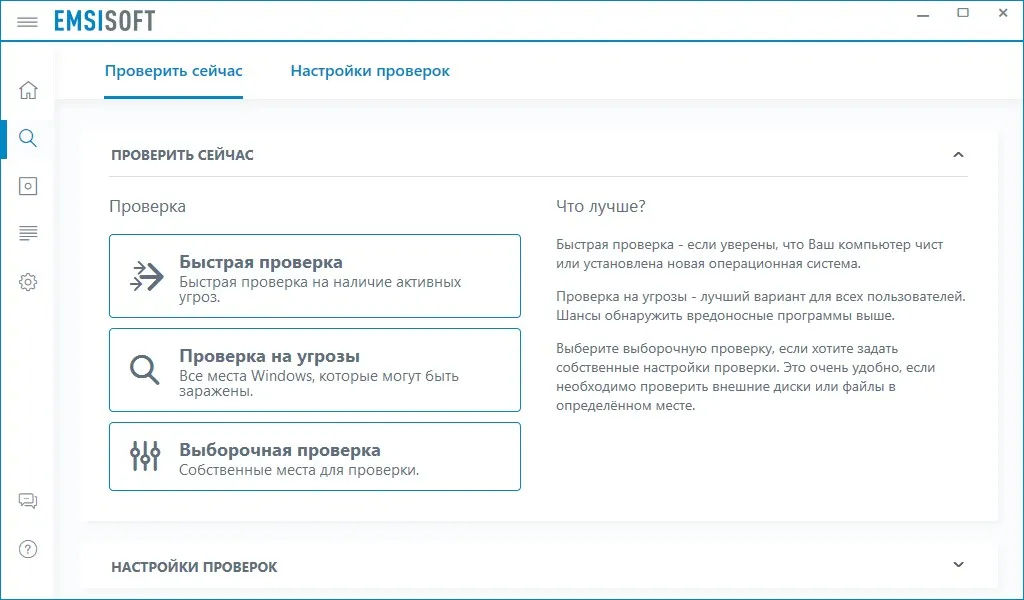Start Быстрая проверка scan
Image resolution: width=1024 pixels, height=600 pixels.
[315, 276]
